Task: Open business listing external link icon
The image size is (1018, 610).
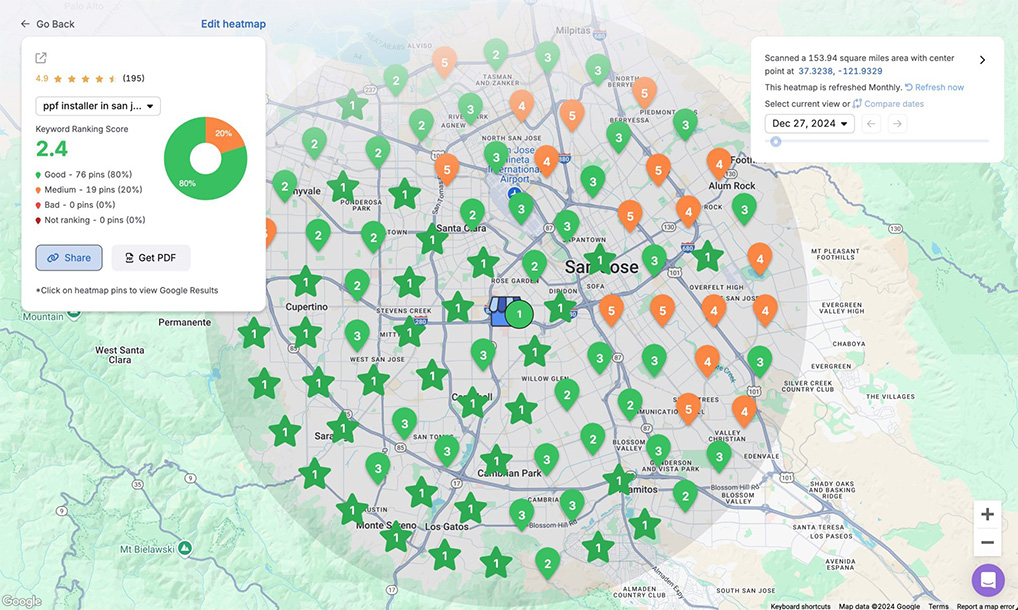Action: point(41,58)
